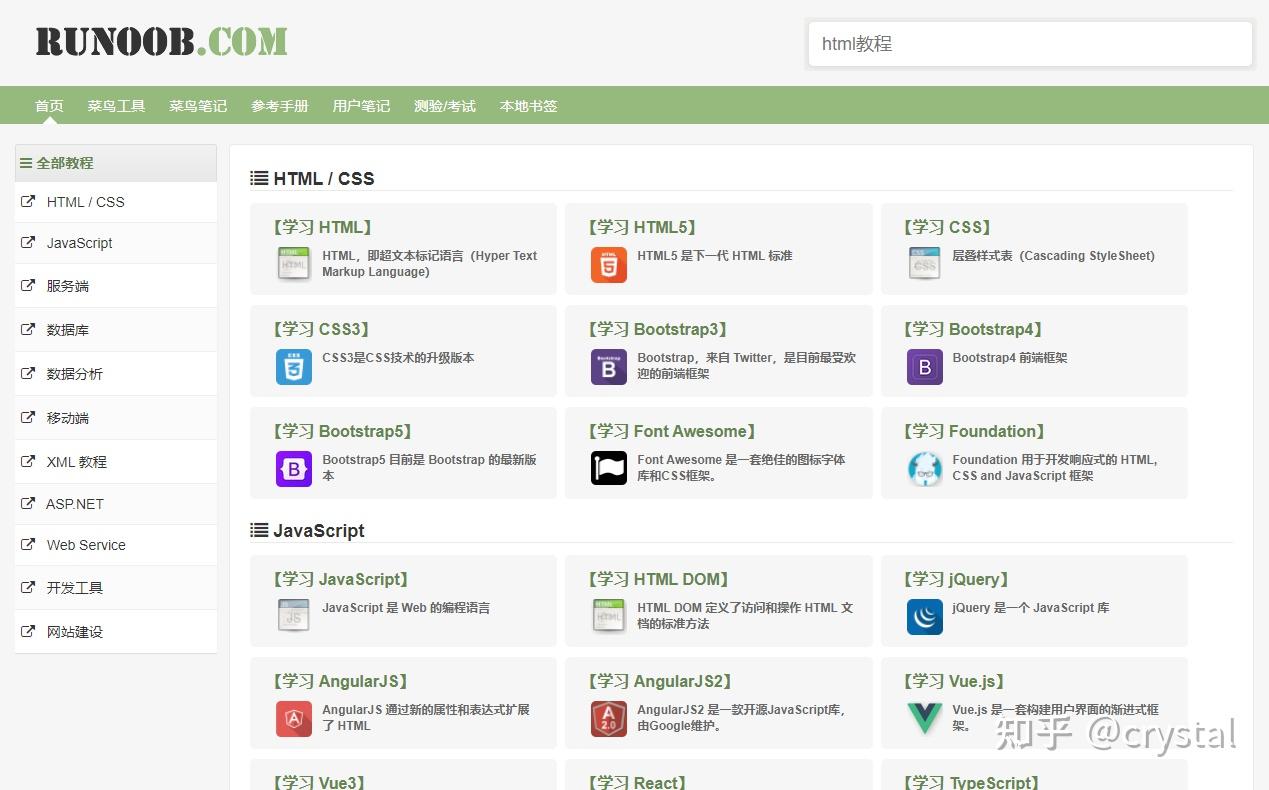Open the 参考手册 navigation item
This screenshot has width=1269, height=790.
click(x=280, y=106)
